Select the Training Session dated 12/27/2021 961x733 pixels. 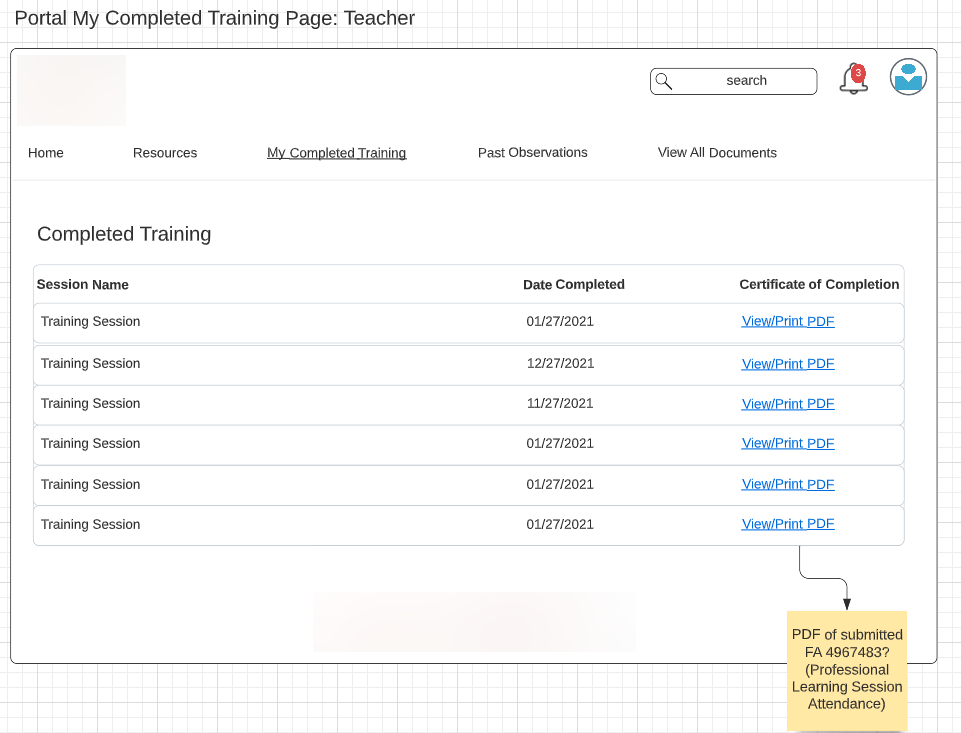(x=91, y=364)
